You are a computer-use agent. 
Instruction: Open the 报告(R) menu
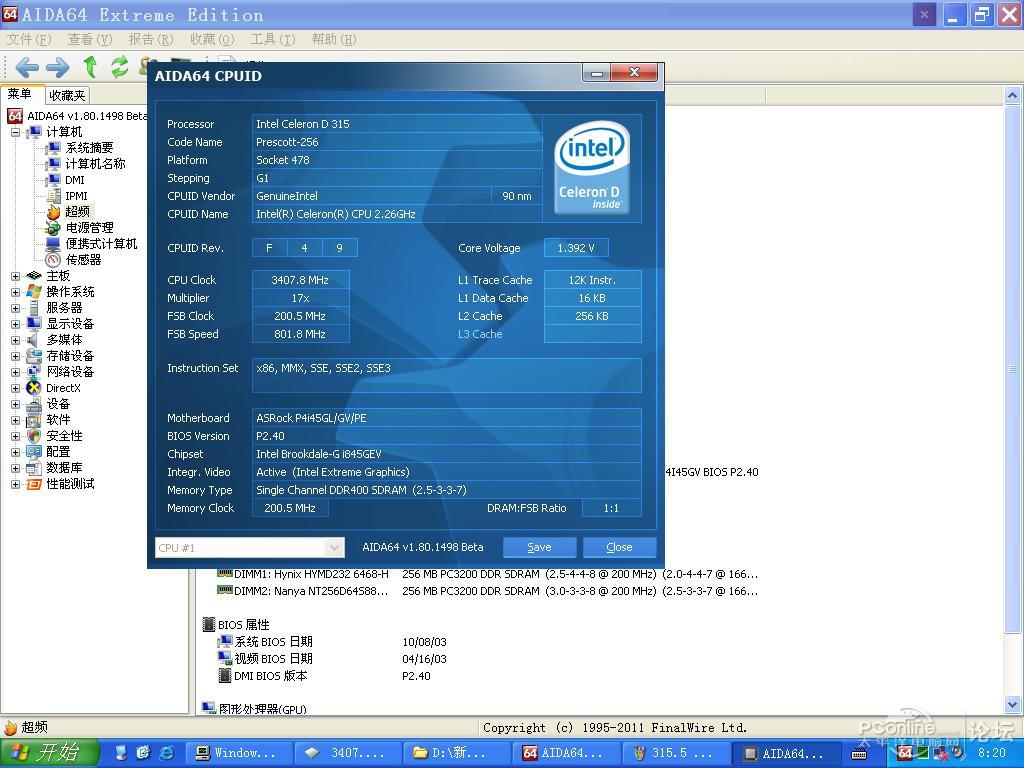coord(151,40)
